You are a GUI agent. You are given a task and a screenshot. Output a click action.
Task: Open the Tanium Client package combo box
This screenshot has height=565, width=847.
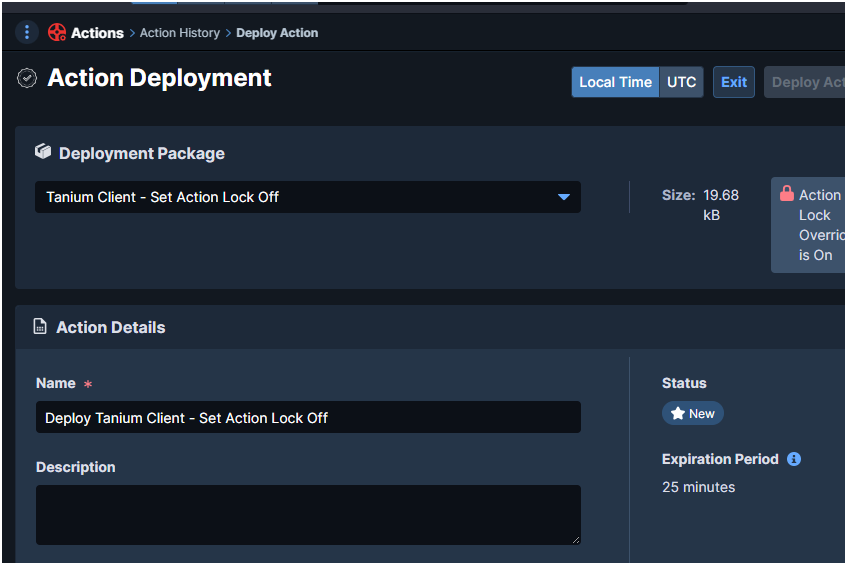coord(300,197)
